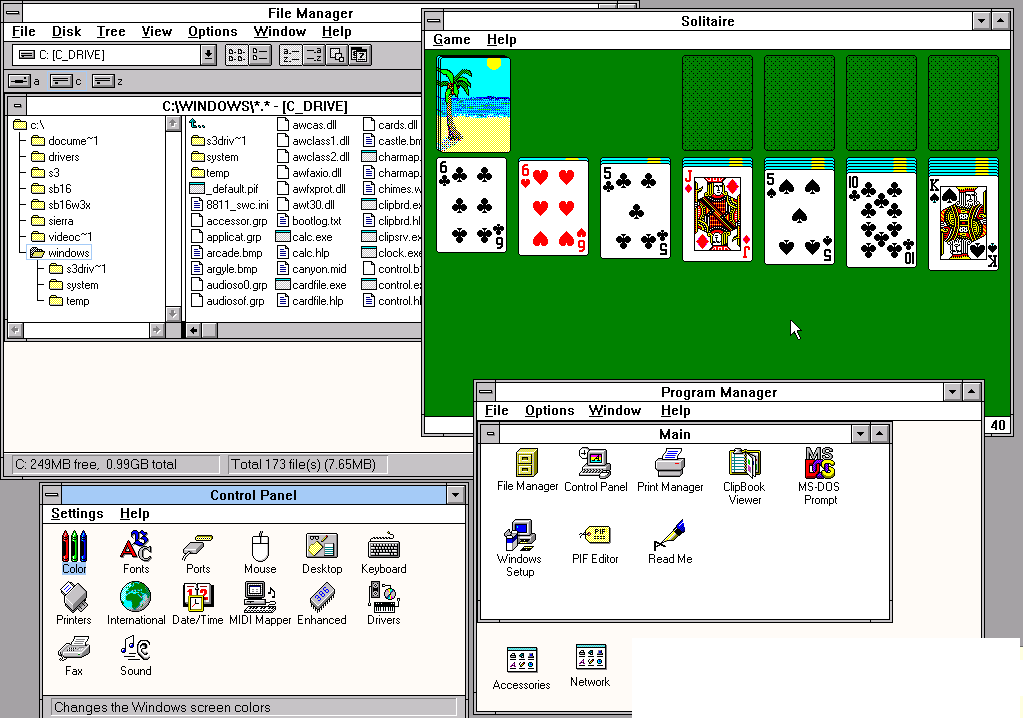Select canyon.mid in the file list
This screenshot has height=718, width=1023.
311,269
